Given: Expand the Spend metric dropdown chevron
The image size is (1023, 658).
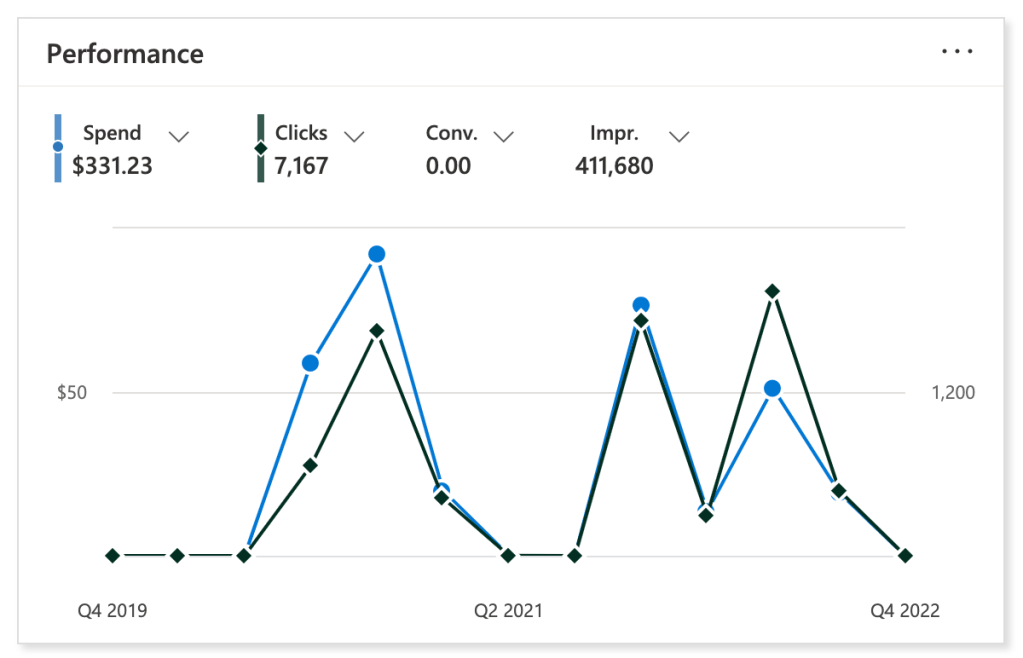Looking at the screenshot, I should pyautogui.click(x=179, y=135).
